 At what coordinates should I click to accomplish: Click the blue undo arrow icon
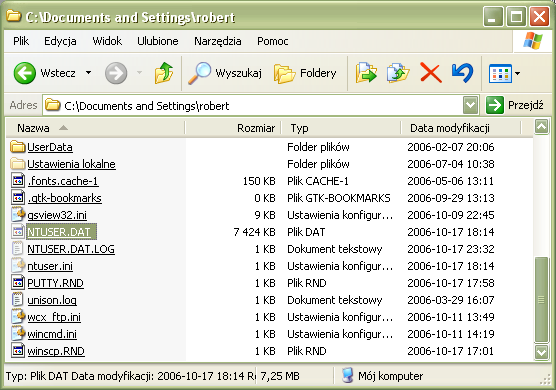[463, 73]
